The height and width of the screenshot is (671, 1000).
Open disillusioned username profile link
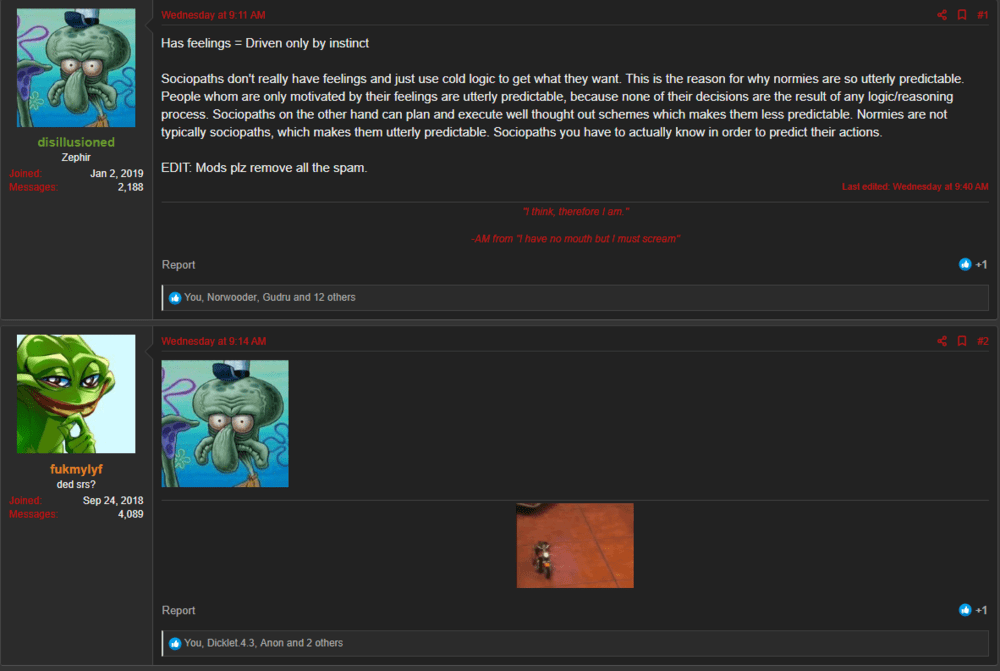[76, 142]
